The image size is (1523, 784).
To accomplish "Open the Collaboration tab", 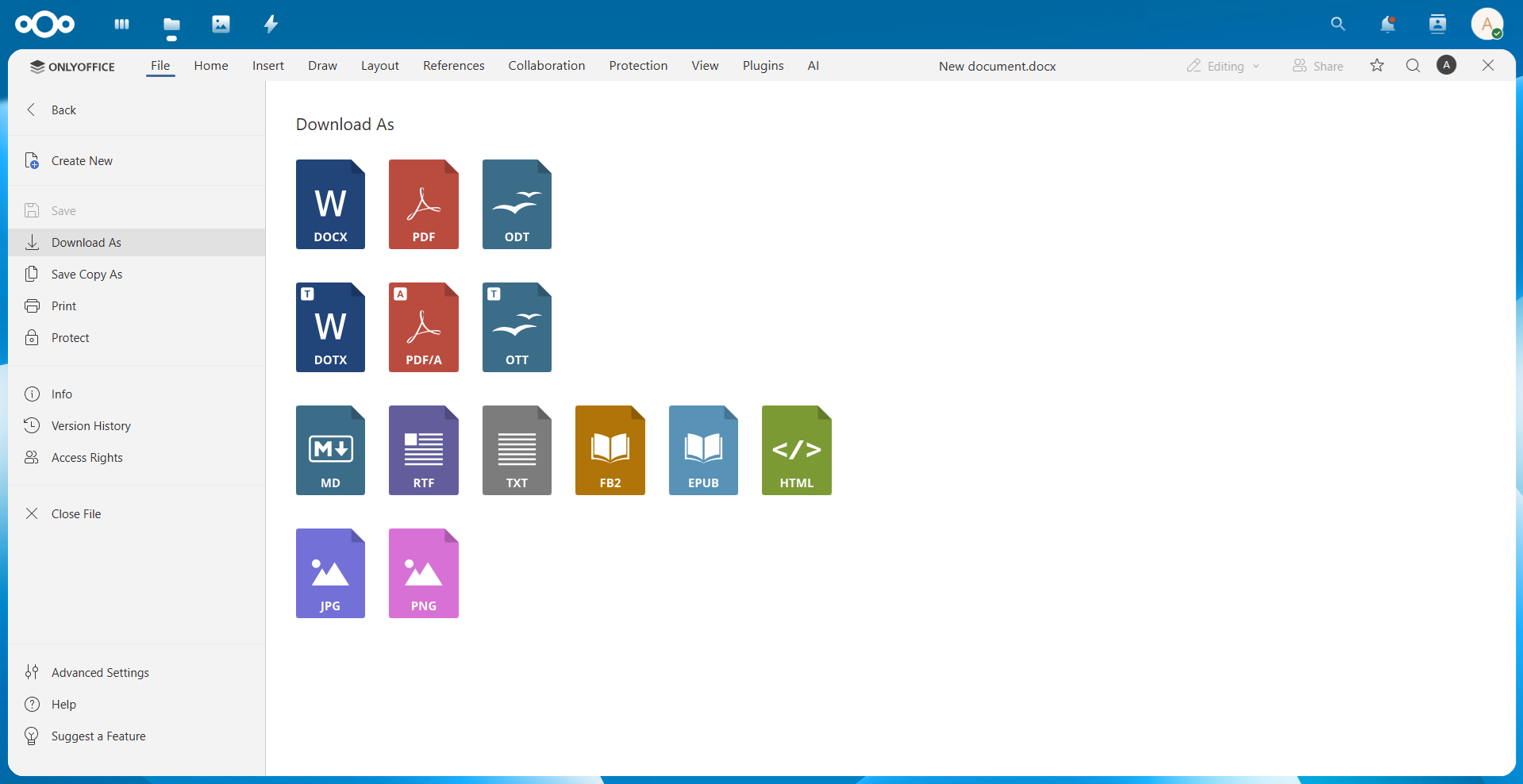I will (x=546, y=65).
